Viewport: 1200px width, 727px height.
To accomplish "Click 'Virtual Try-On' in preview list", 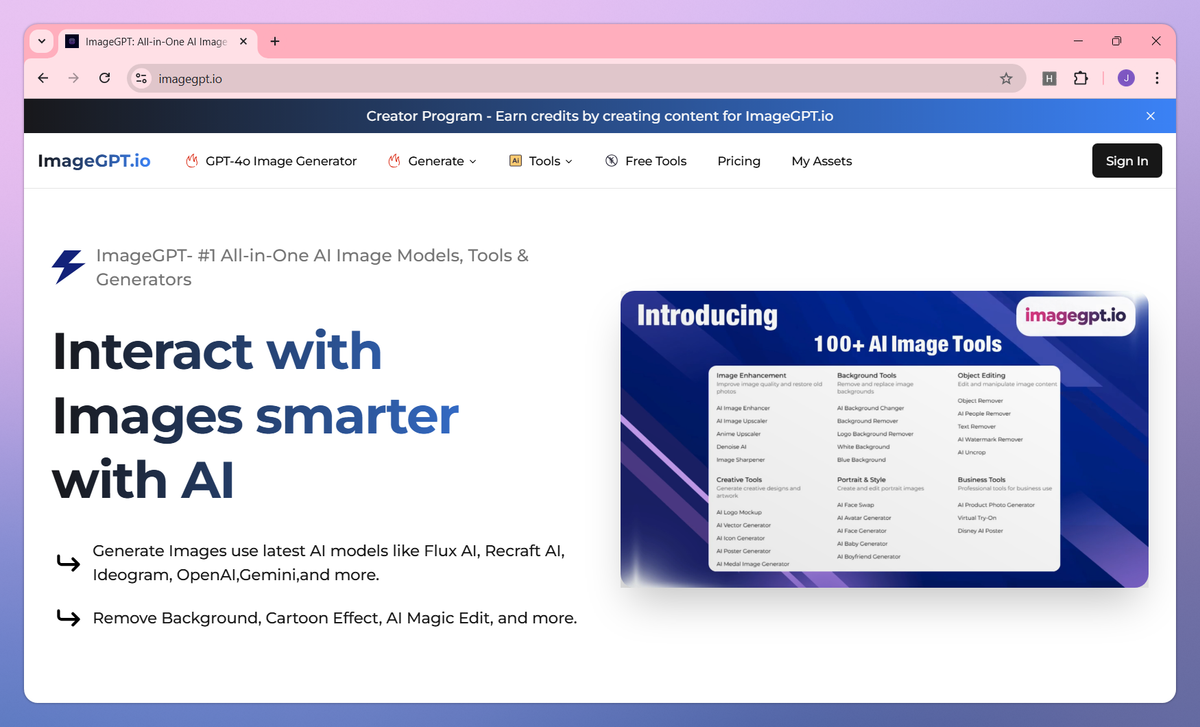I will pyautogui.click(x=975, y=518).
